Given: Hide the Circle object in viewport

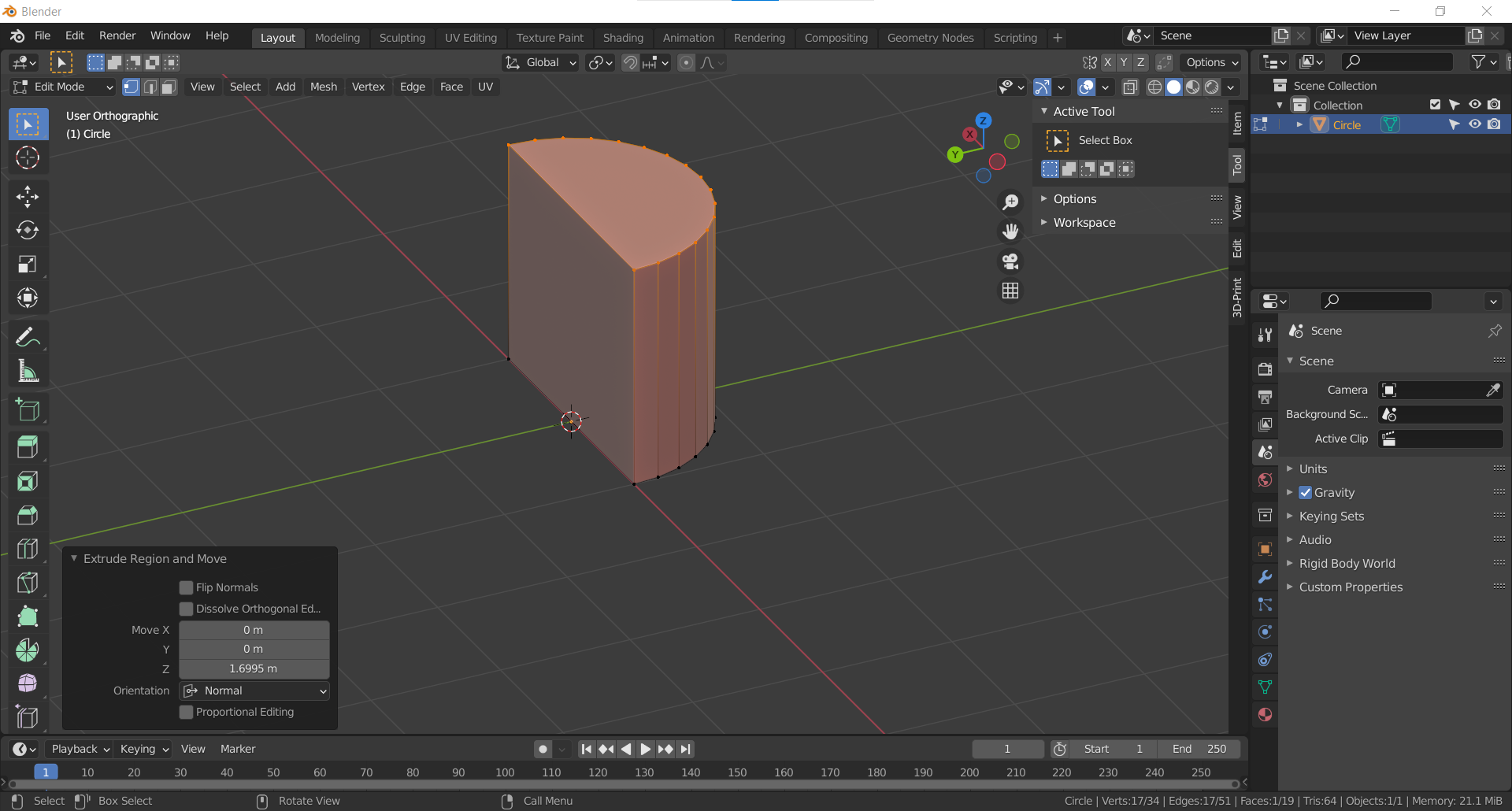Looking at the screenshot, I should click(1475, 124).
